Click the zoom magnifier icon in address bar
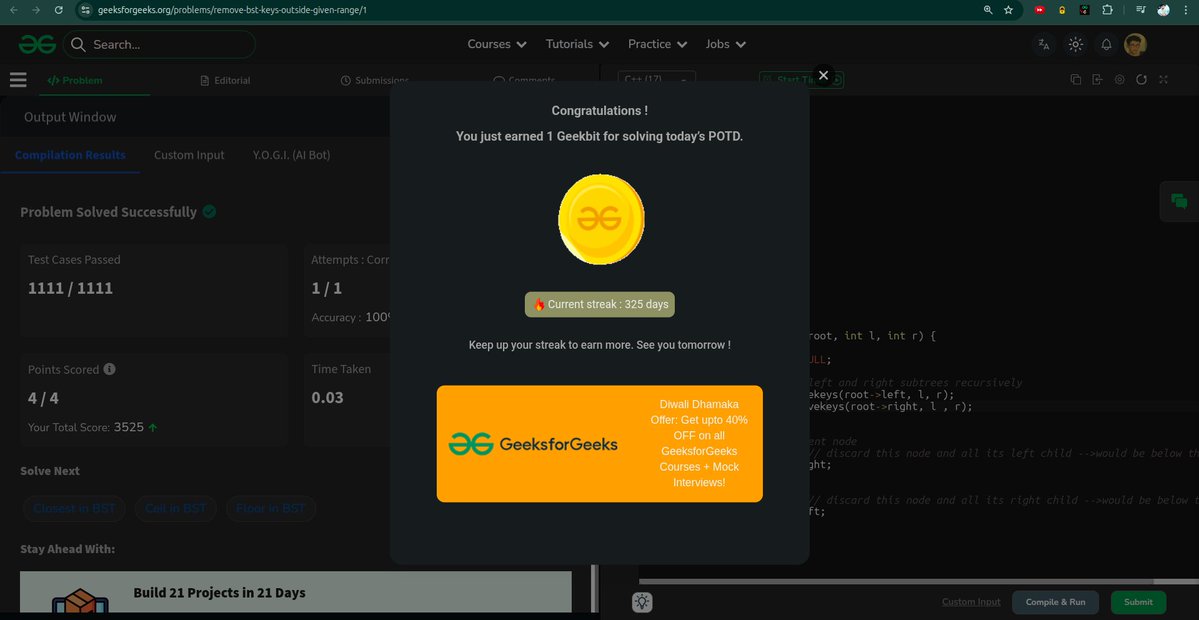Viewport: 1199px width, 620px height. [x=988, y=10]
